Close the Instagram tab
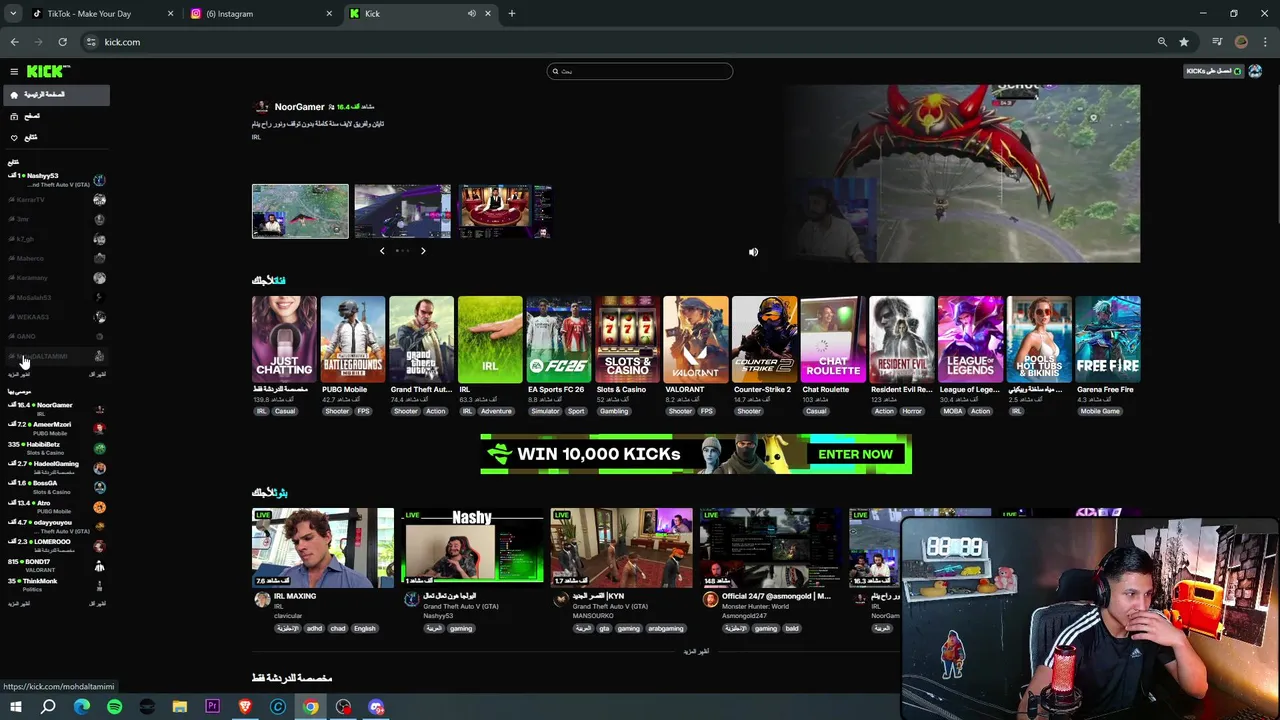1280x720 pixels. coord(329,14)
